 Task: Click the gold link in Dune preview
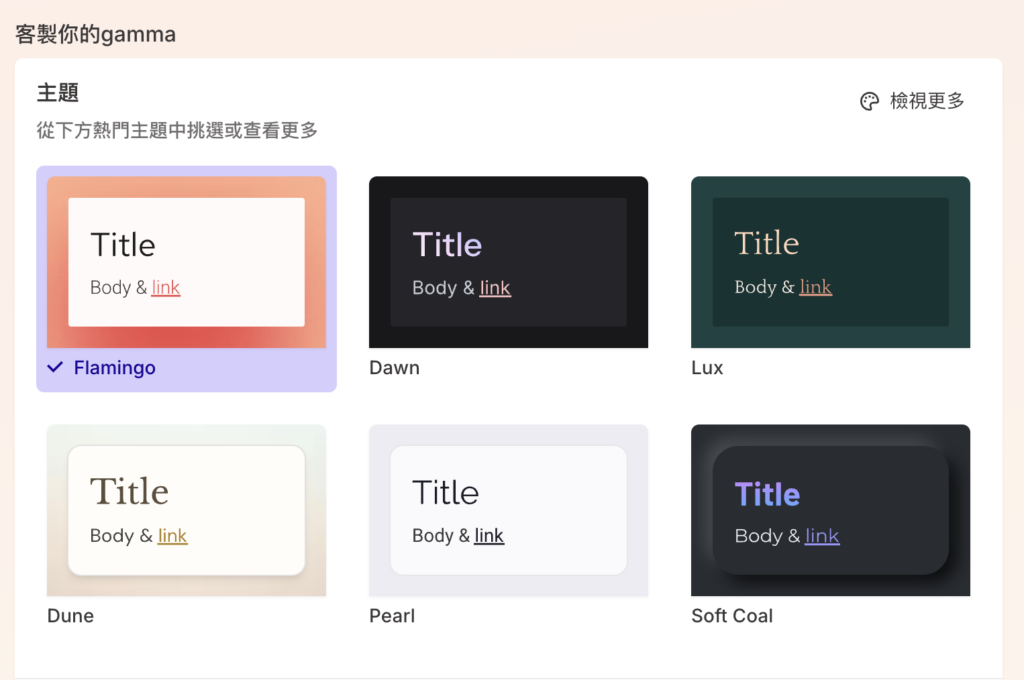[172, 536]
